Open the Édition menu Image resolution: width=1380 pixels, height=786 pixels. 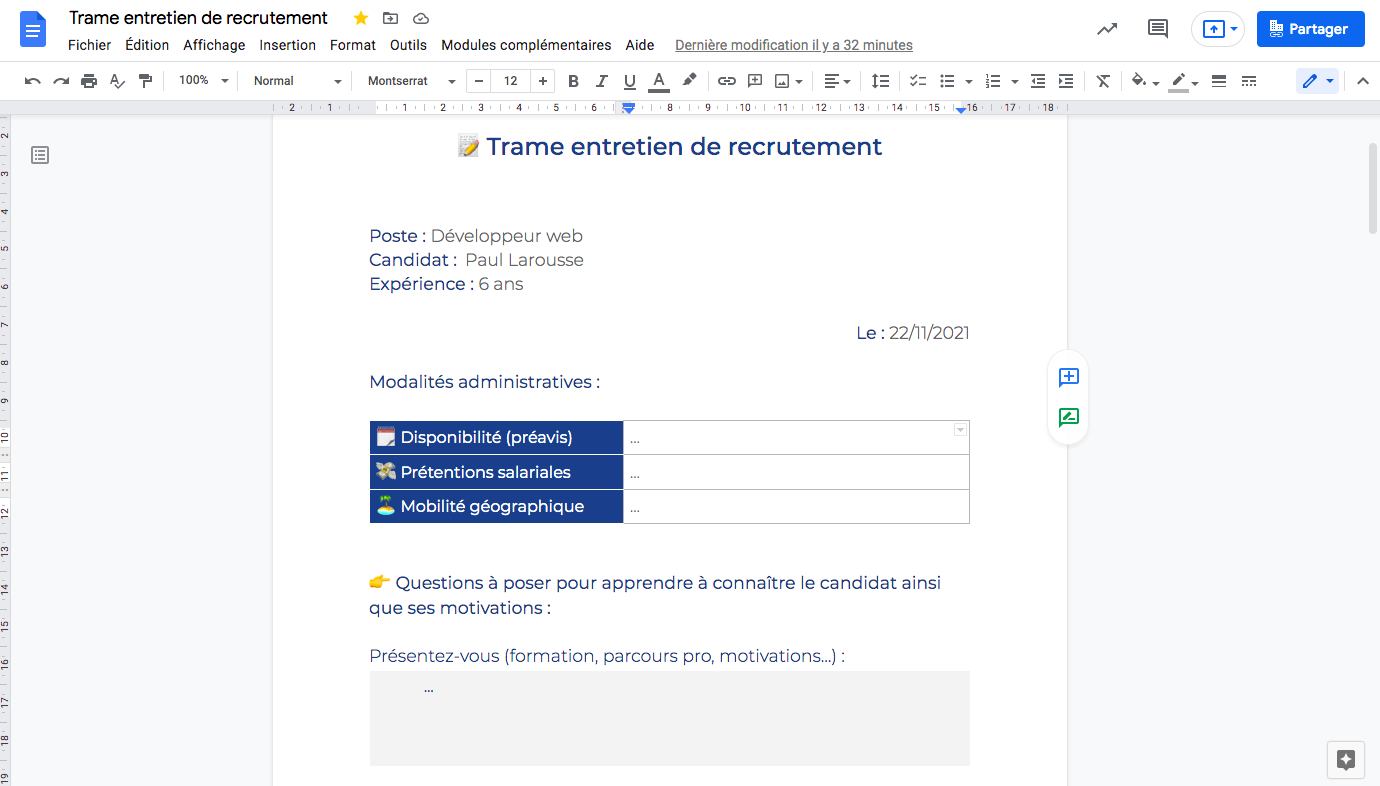coord(147,45)
